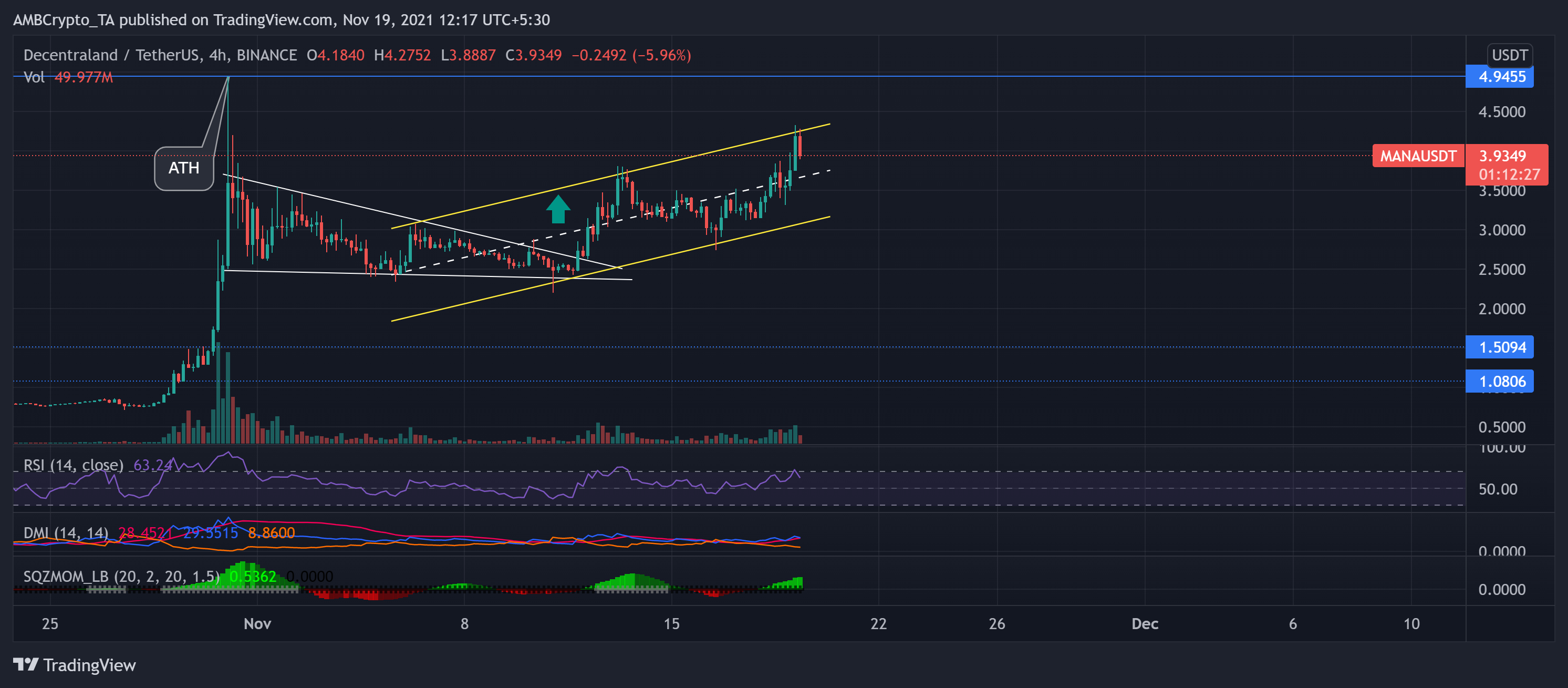
Task: Open the SQZMOM_LB indicator label
Action: pyautogui.click(x=121, y=576)
